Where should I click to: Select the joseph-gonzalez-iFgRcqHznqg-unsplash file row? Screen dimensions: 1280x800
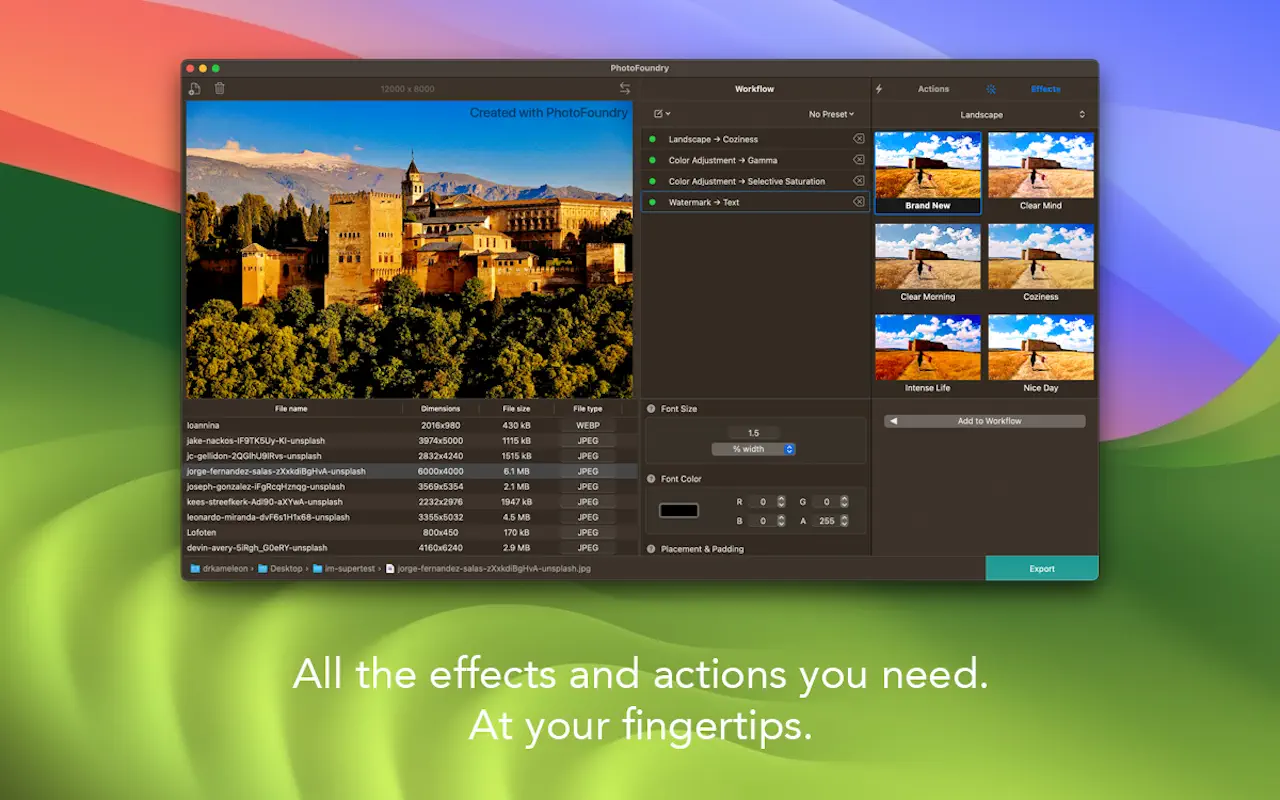[x=411, y=486]
